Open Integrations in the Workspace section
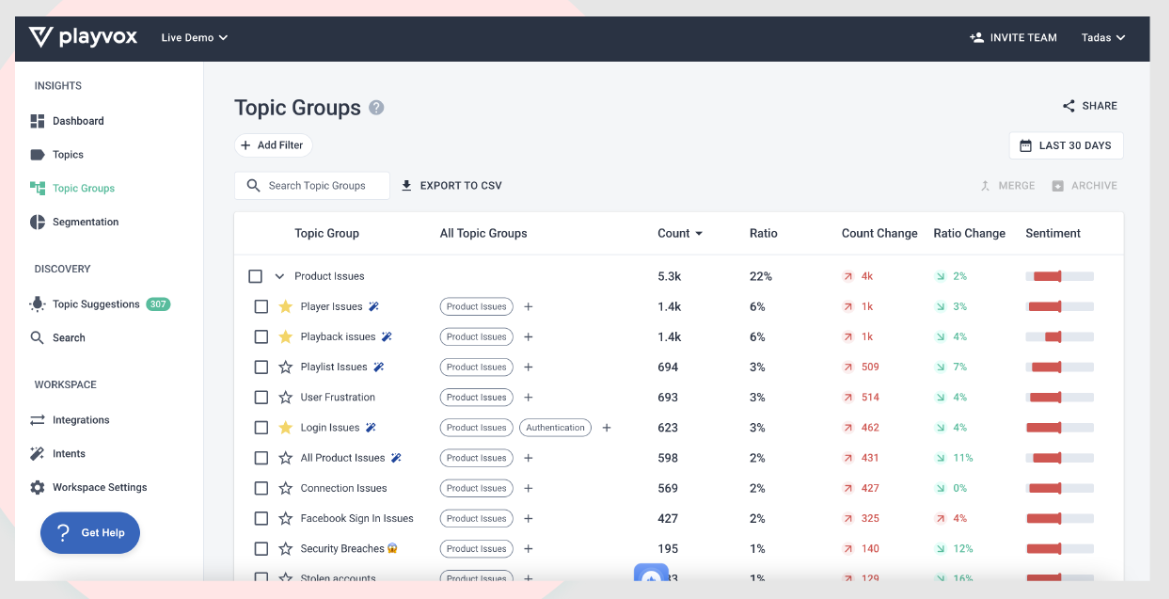The width and height of the screenshot is (1169, 599). pos(69,420)
